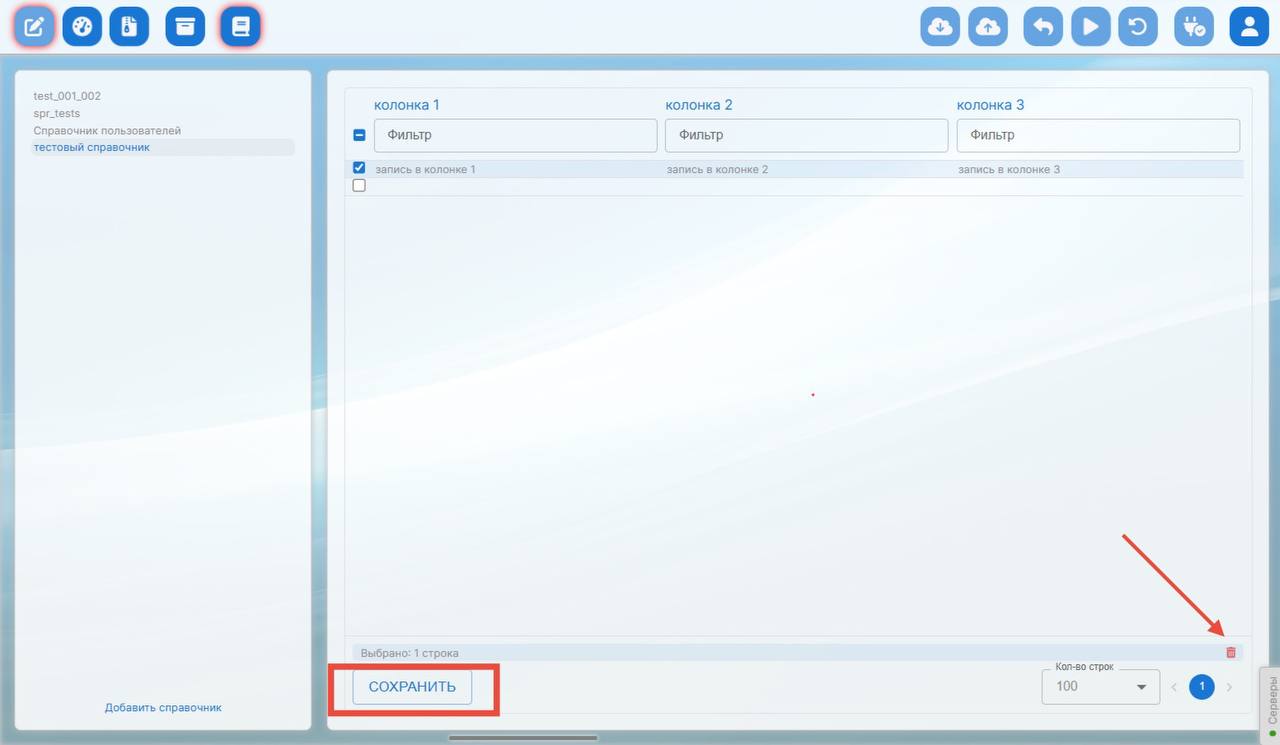Open the reference book icon
The image size is (1280, 745).
[240, 27]
